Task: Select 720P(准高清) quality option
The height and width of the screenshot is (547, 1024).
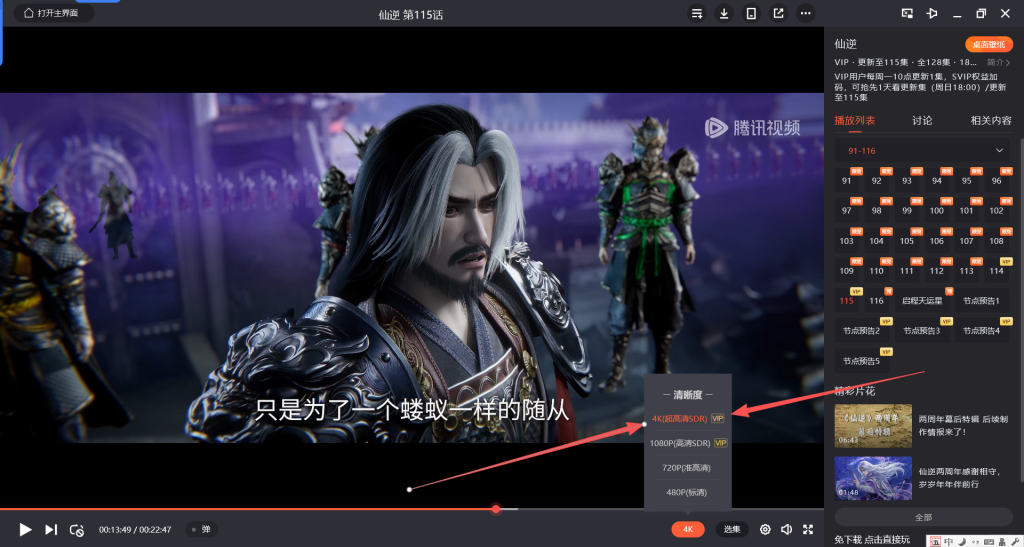Action: (688, 467)
